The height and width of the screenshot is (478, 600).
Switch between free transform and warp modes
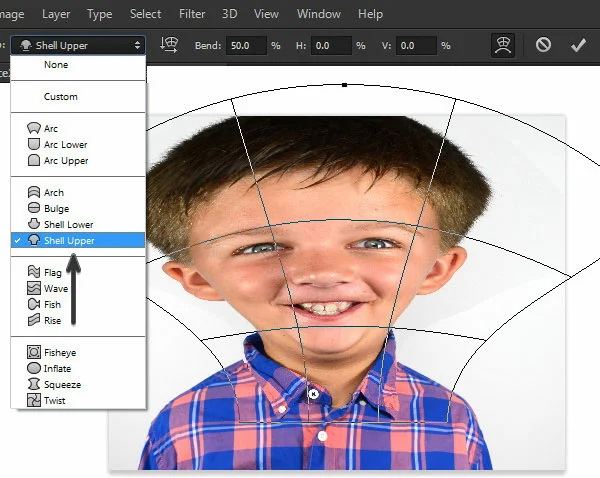[x=502, y=45]
